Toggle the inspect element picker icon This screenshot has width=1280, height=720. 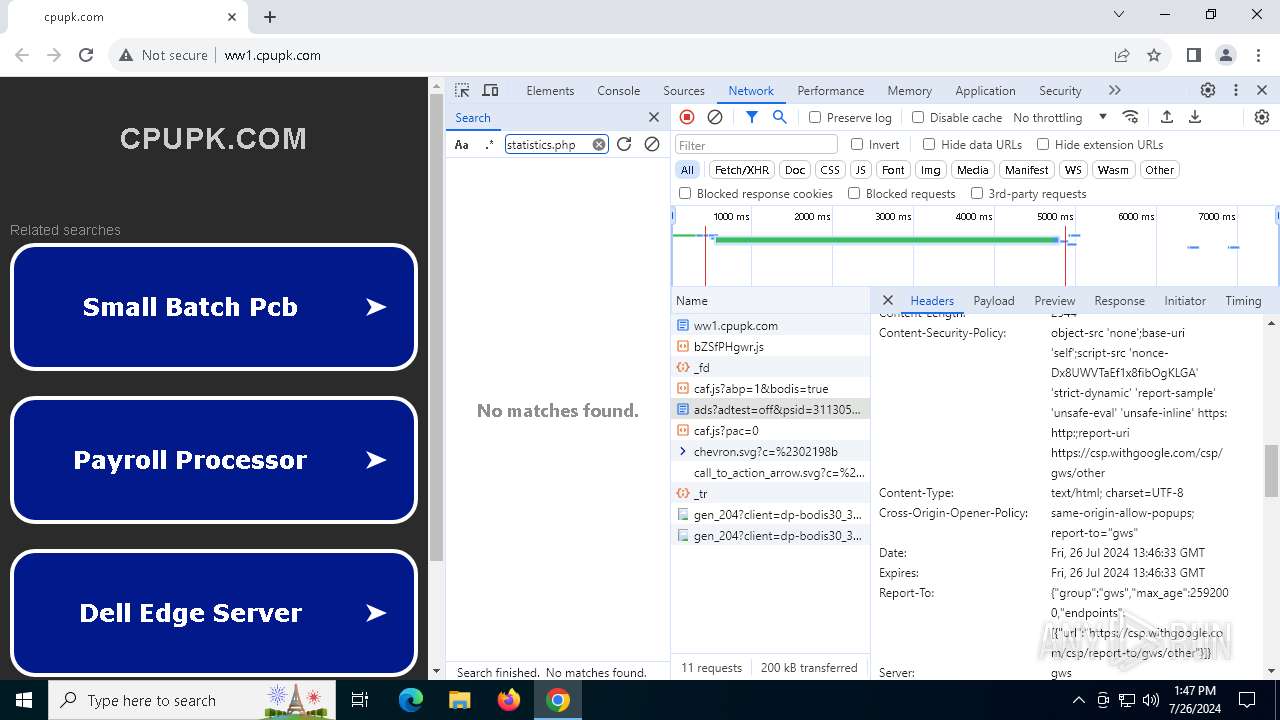(x=462, y=90)
